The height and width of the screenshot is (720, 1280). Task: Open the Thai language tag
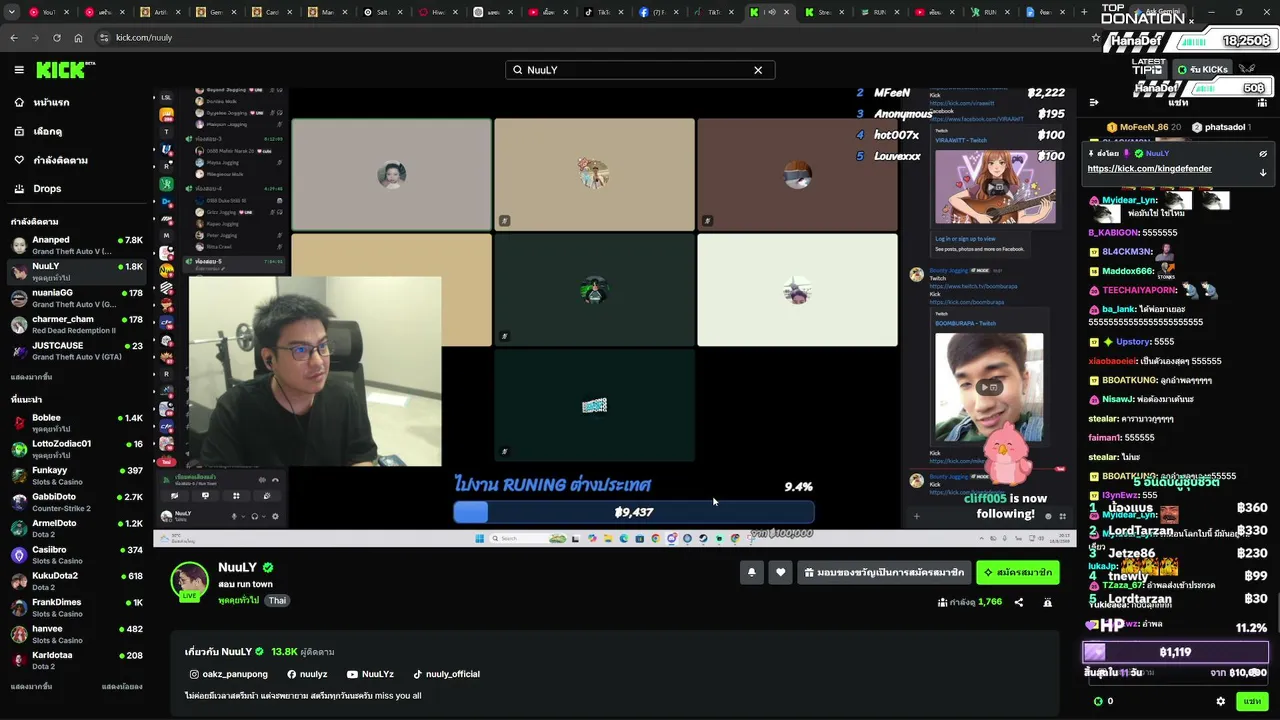pyautogui.click(x=277, y=601)
